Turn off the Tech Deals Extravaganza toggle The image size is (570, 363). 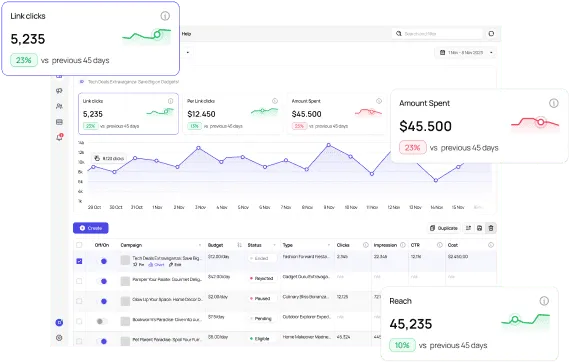click(102, 261)
